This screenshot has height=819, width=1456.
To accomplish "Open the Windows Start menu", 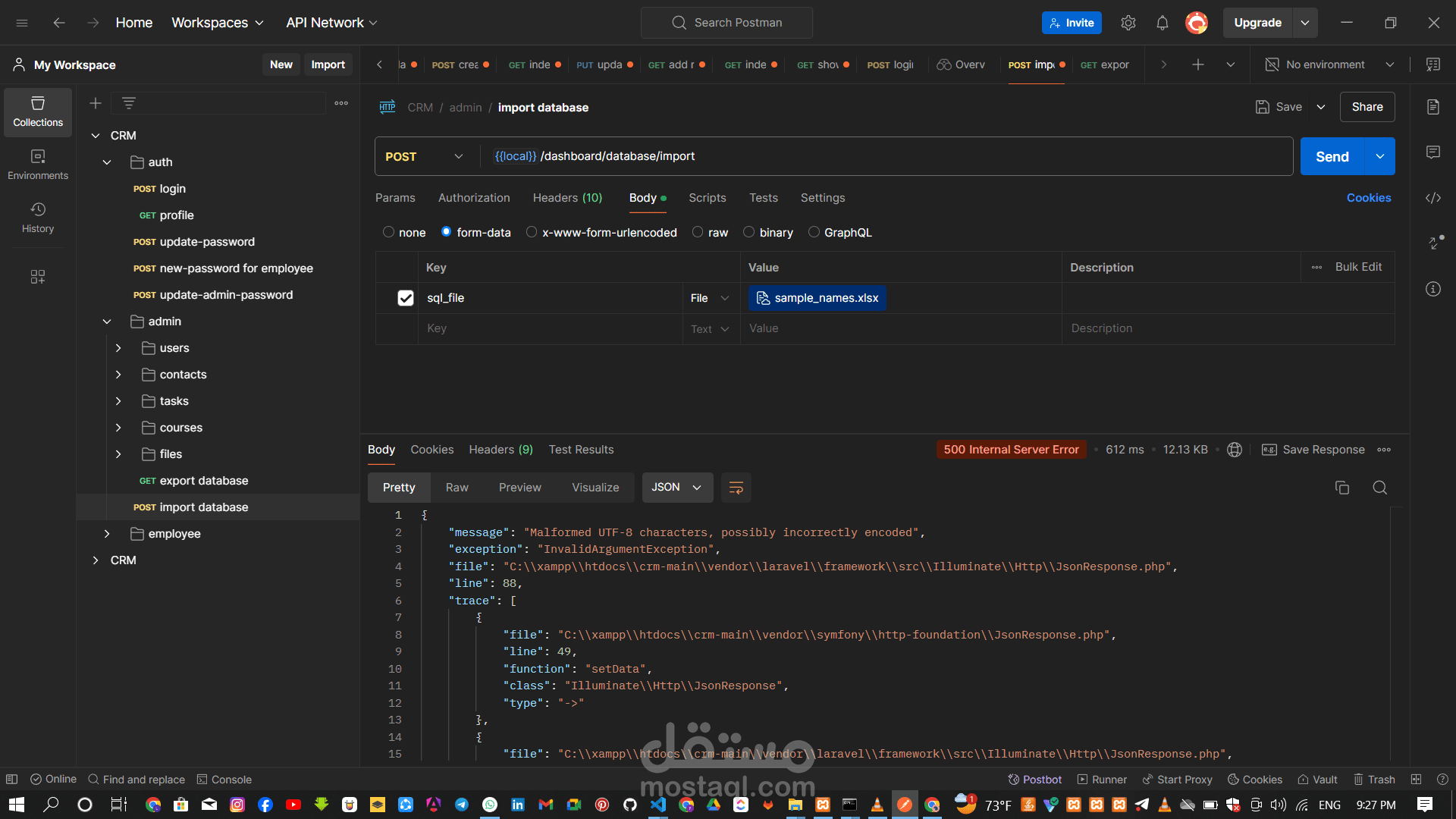I will (17, 805).
